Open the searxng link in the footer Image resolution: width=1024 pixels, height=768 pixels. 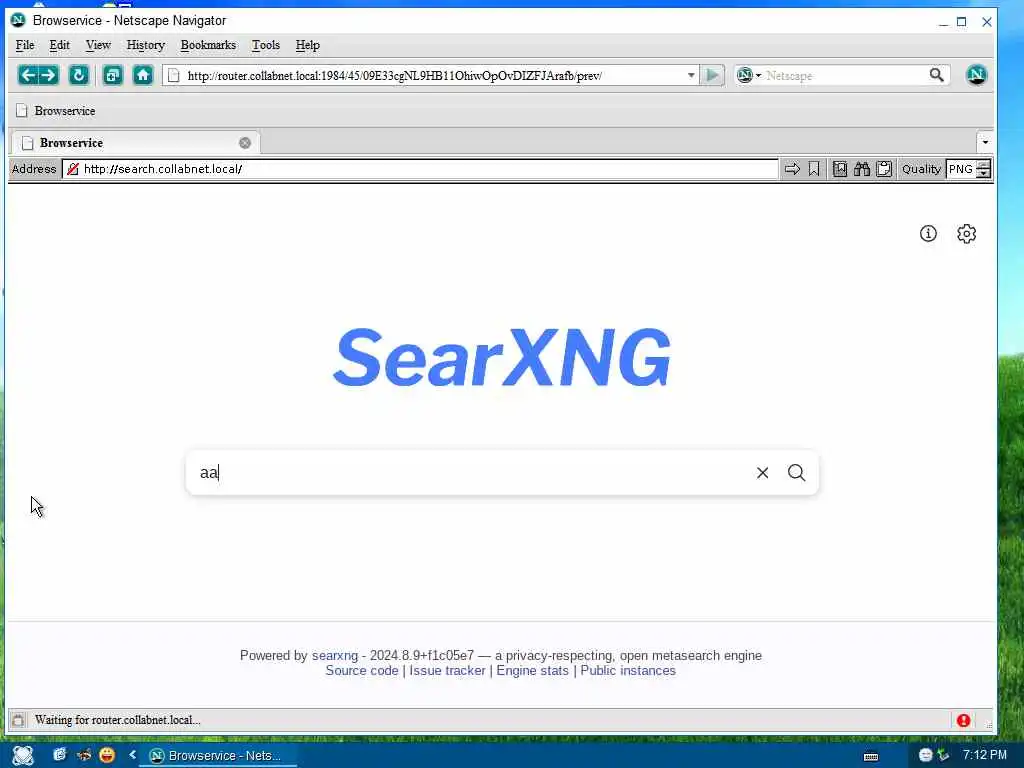pos(334,656)
